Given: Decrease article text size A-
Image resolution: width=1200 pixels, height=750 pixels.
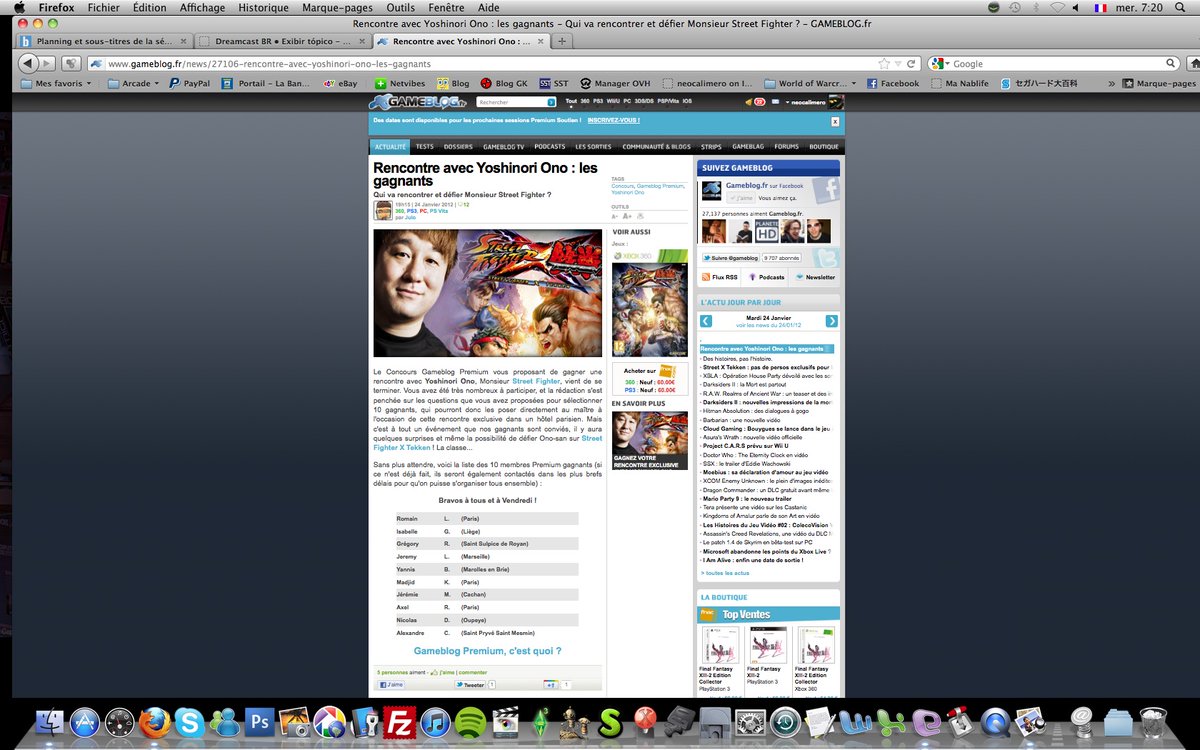Looking at the screenshot, I should pyautogui.click(x=615, y=216).
